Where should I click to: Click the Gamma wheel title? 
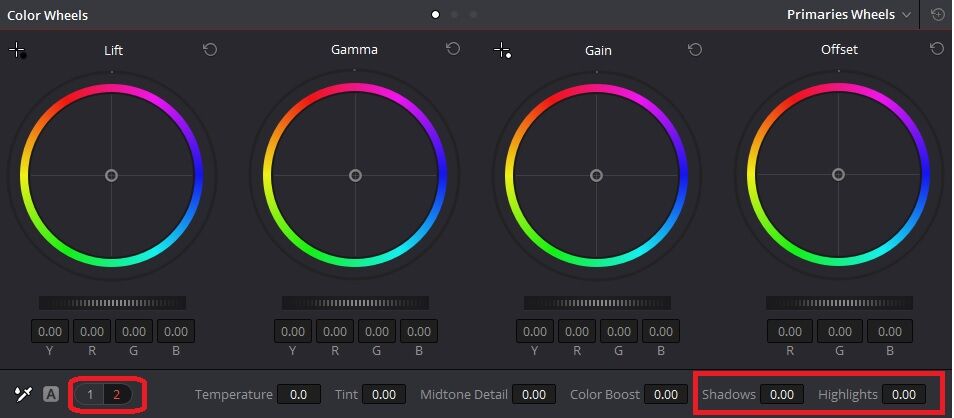[x=354, y=49]
